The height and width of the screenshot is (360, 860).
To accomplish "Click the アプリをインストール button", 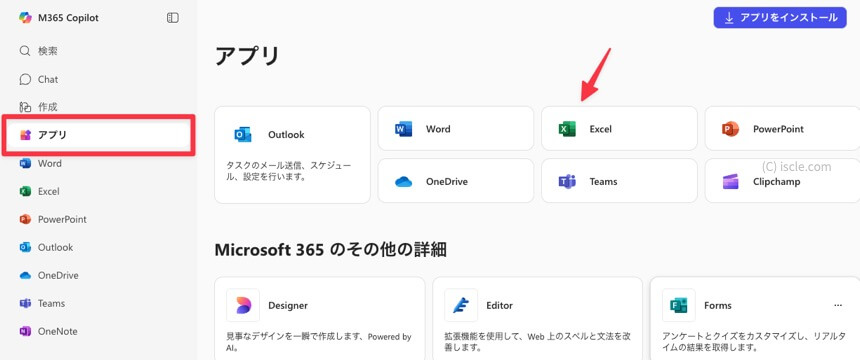I will coord(780,18).
